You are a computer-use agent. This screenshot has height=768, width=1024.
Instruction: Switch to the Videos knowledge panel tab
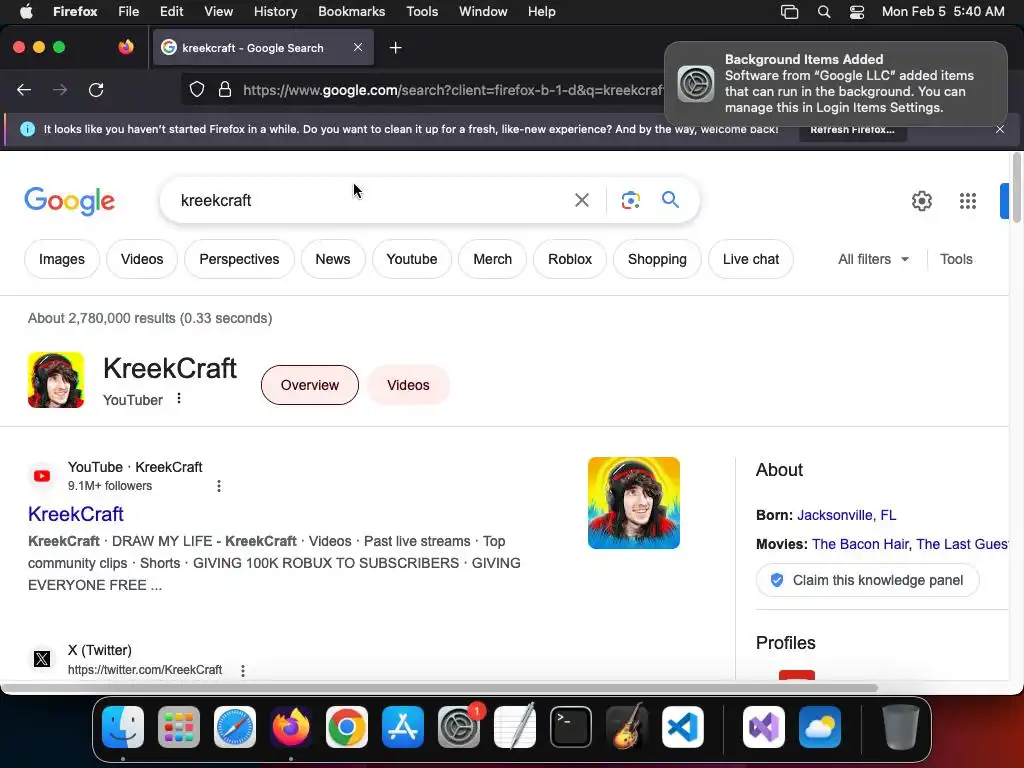coord(408,385)
